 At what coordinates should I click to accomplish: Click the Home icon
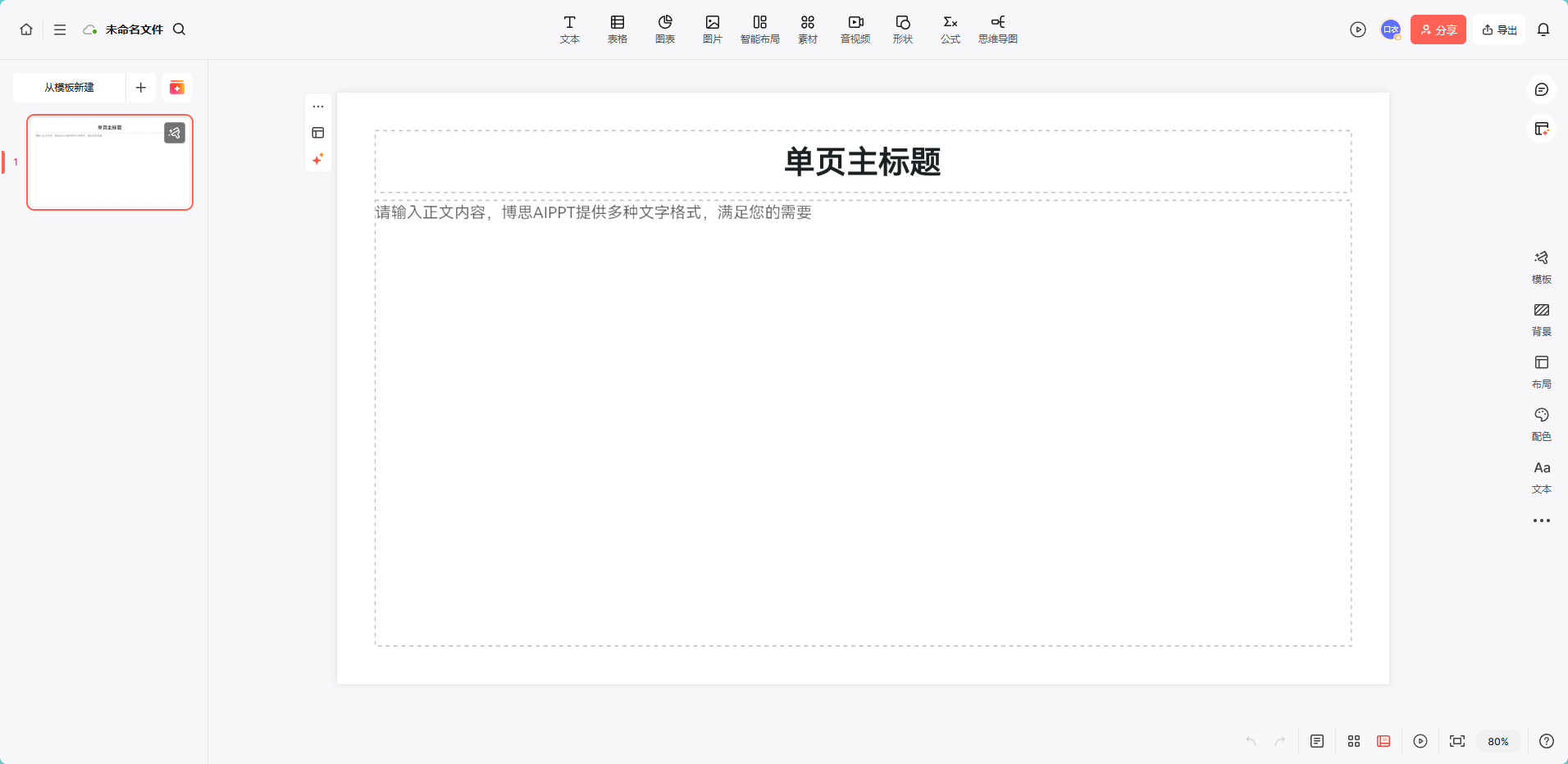[26, 30]
